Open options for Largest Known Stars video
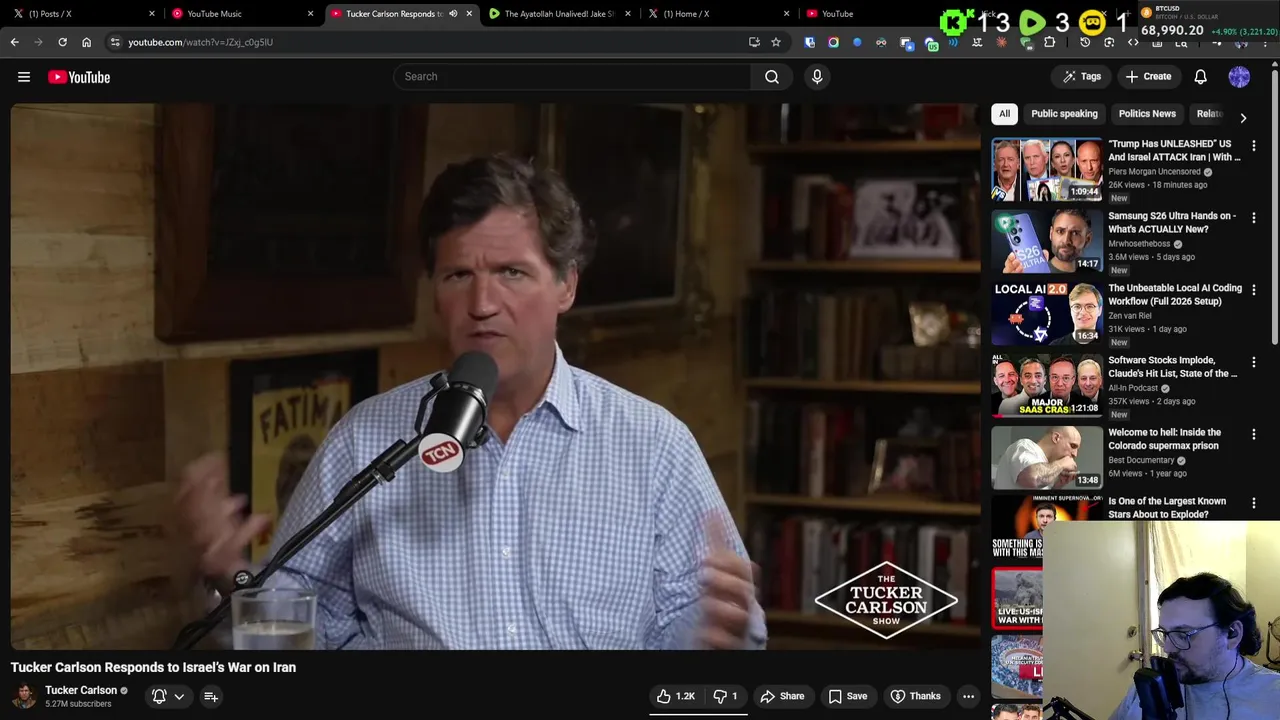1280x720 pixels. tap(1254, 503)
